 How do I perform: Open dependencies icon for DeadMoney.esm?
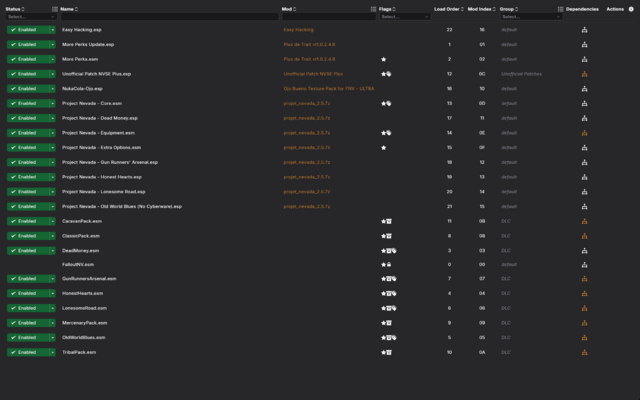point(584,251)
